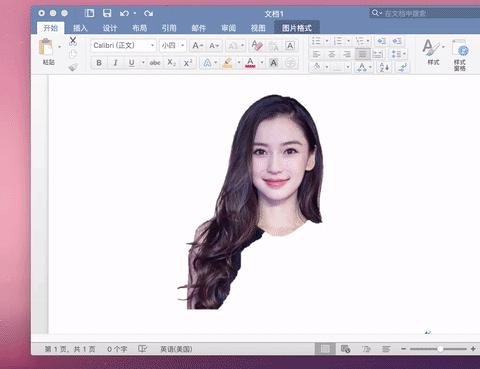480x369 pixels.
Task: Show paragraph marks with the pilcrow icon
Action: coord(403,67)
